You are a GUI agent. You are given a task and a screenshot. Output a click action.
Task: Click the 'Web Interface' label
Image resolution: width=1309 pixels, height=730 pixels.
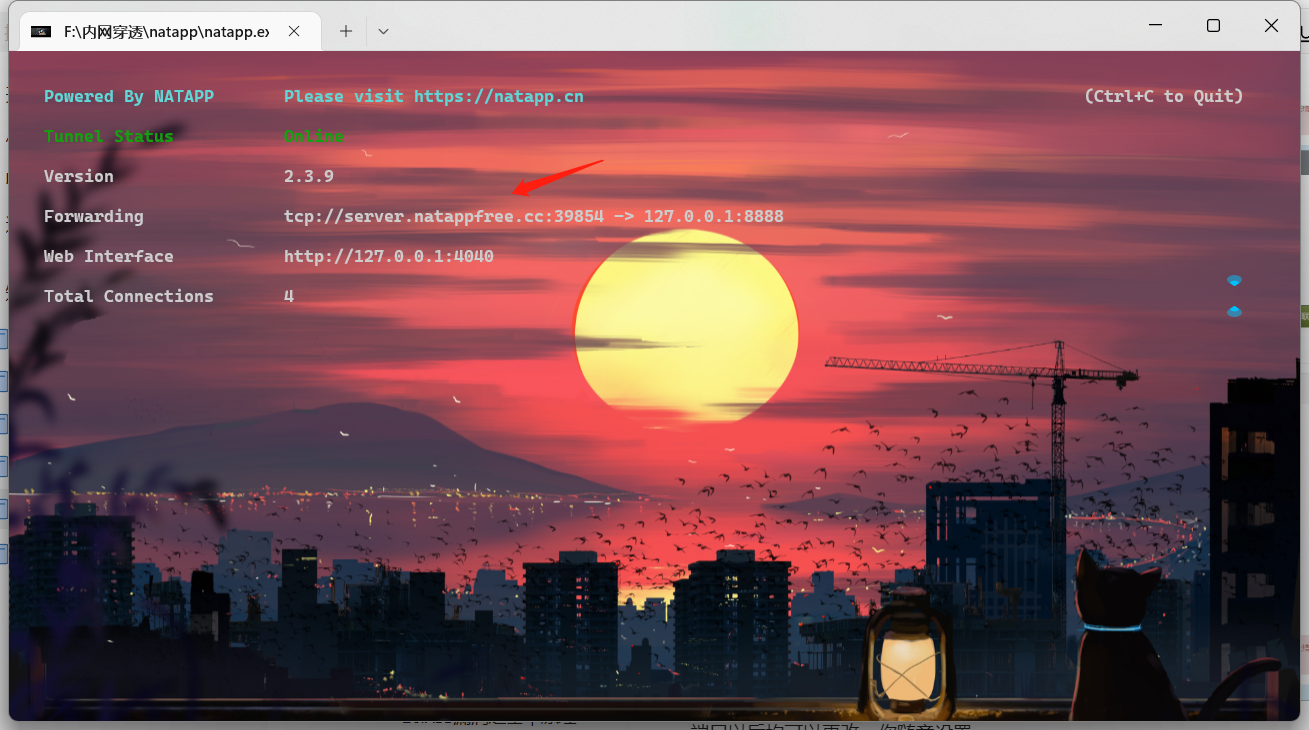click(109, 256)
